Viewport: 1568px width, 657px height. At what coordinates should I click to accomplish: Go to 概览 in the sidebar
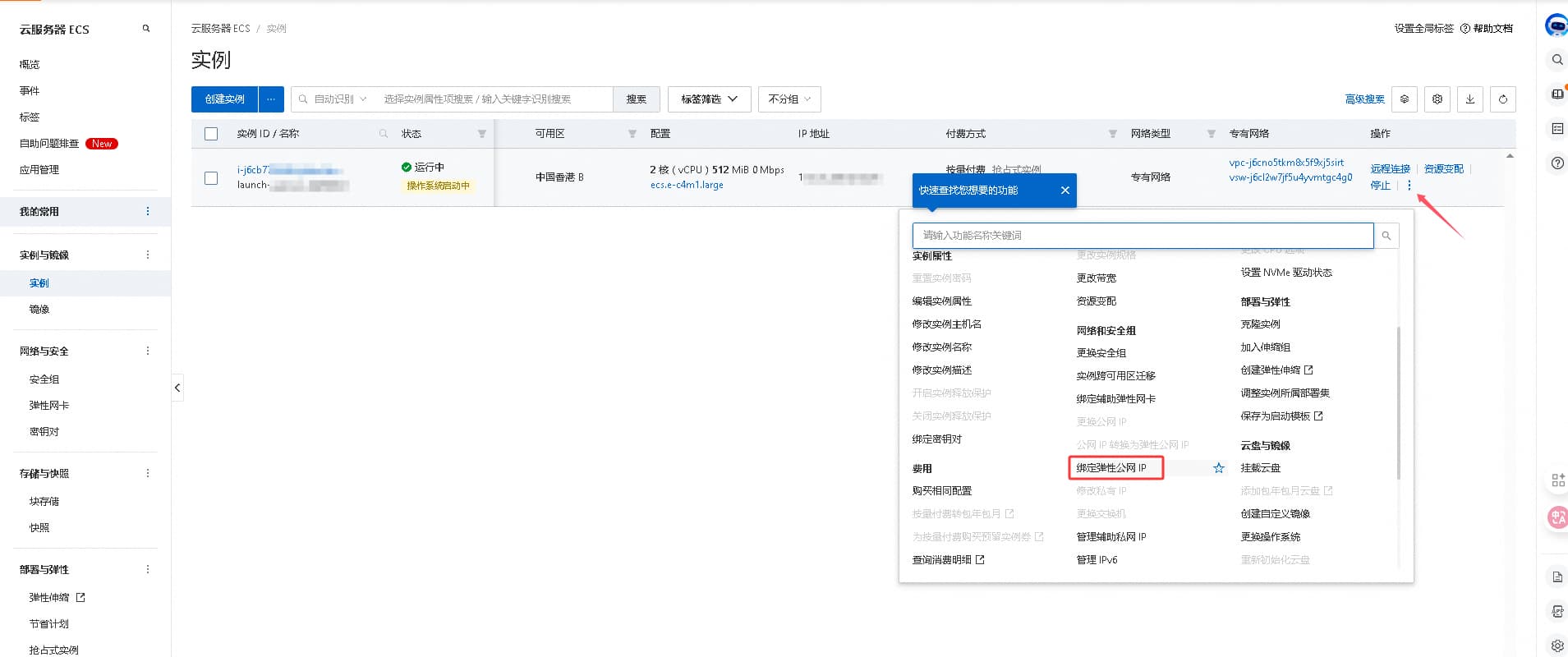click(x=30, y=64)
